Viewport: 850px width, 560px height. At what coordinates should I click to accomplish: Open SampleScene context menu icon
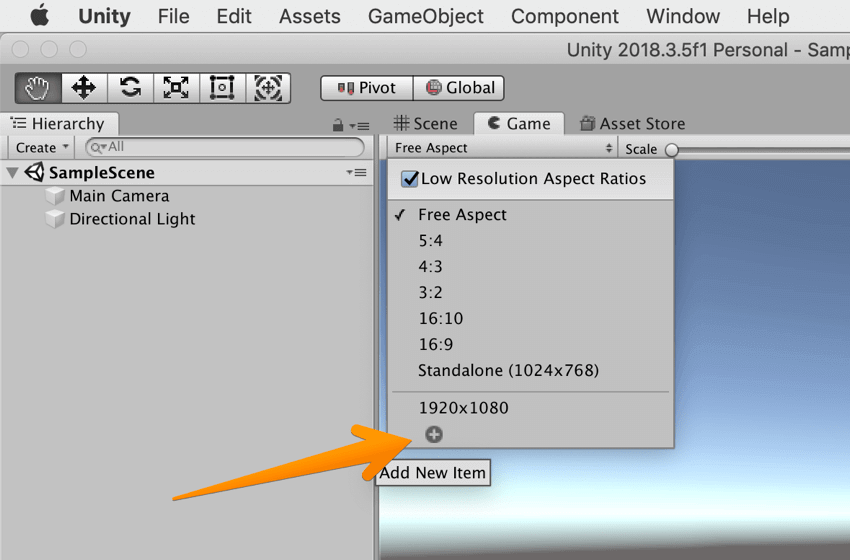[357, 172]
